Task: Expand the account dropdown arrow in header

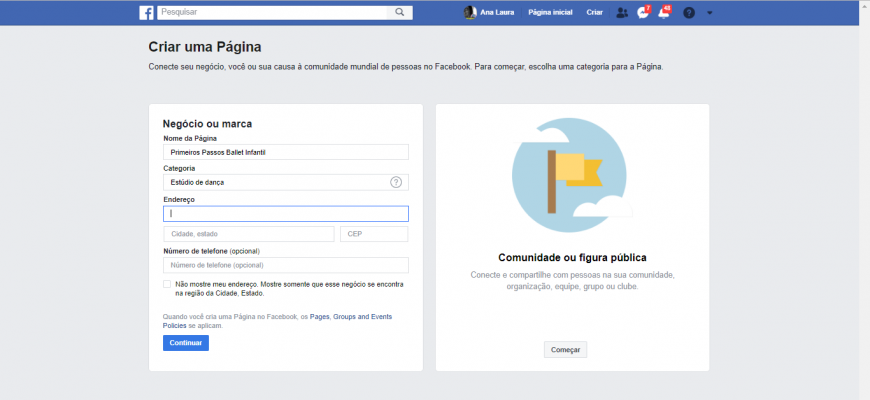Action: (710, 13)
